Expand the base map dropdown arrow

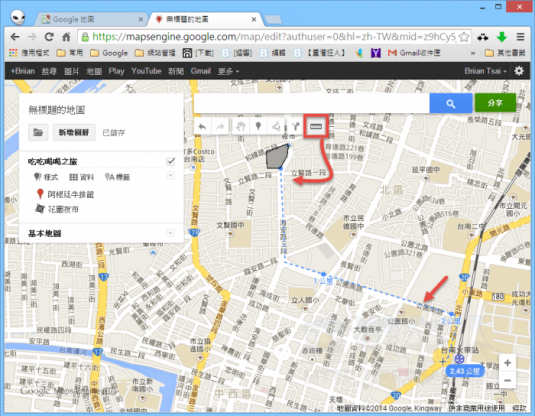click(x=171, y=233)
